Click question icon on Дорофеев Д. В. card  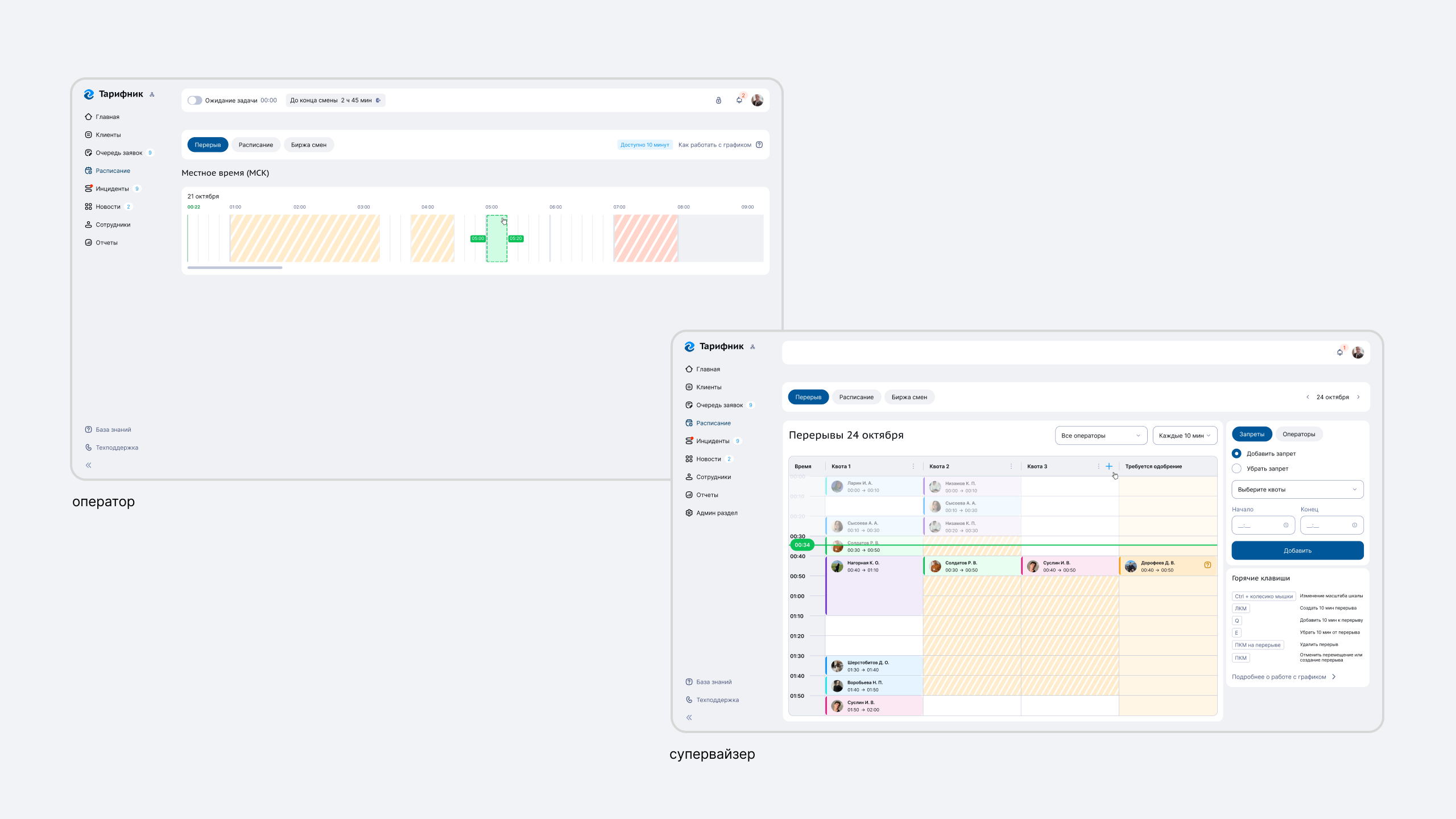tap(1207, 565)
